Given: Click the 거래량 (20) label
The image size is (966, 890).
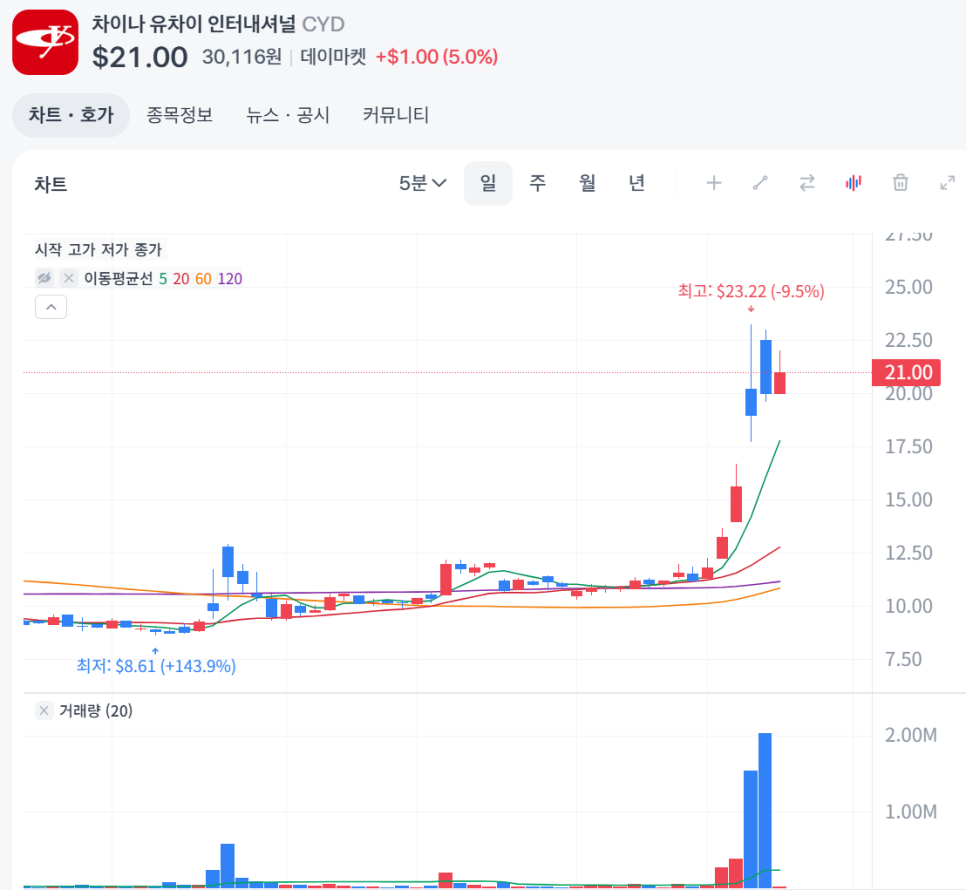Looking at the screenshot, I should (96, 711).
